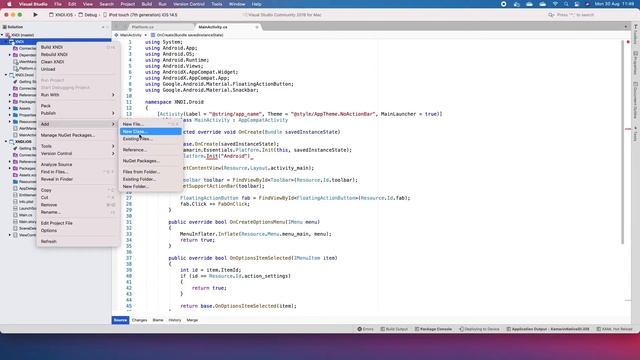640x360 pixels.
Task: Switch to the Merge view tab
Action: (192, 320)
